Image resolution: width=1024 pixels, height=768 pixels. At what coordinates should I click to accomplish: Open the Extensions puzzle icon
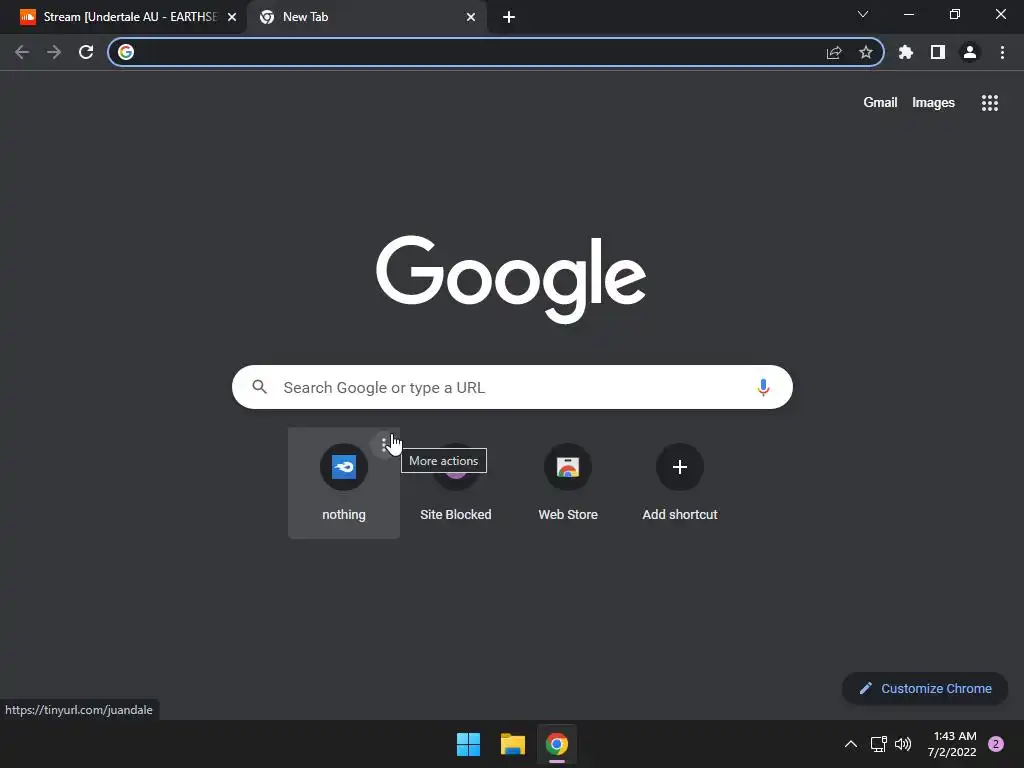pyautogui.click(x=906, y=52)
